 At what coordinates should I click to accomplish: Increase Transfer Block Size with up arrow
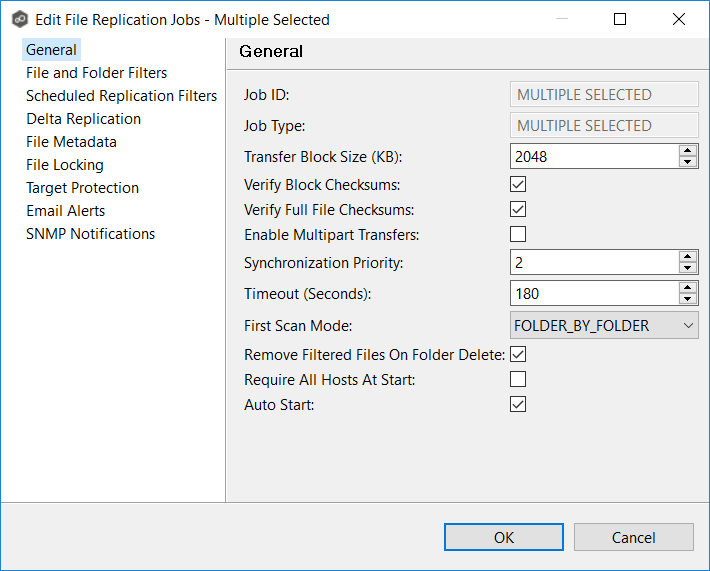[687, 151]
